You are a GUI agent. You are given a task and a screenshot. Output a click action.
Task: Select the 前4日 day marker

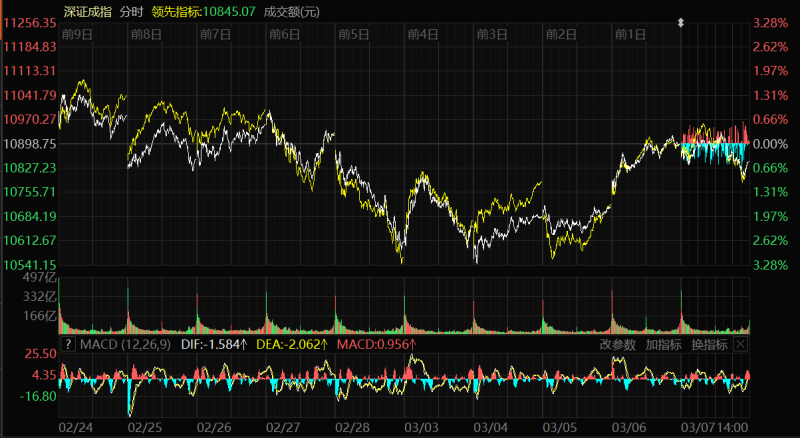coord(423,34)
